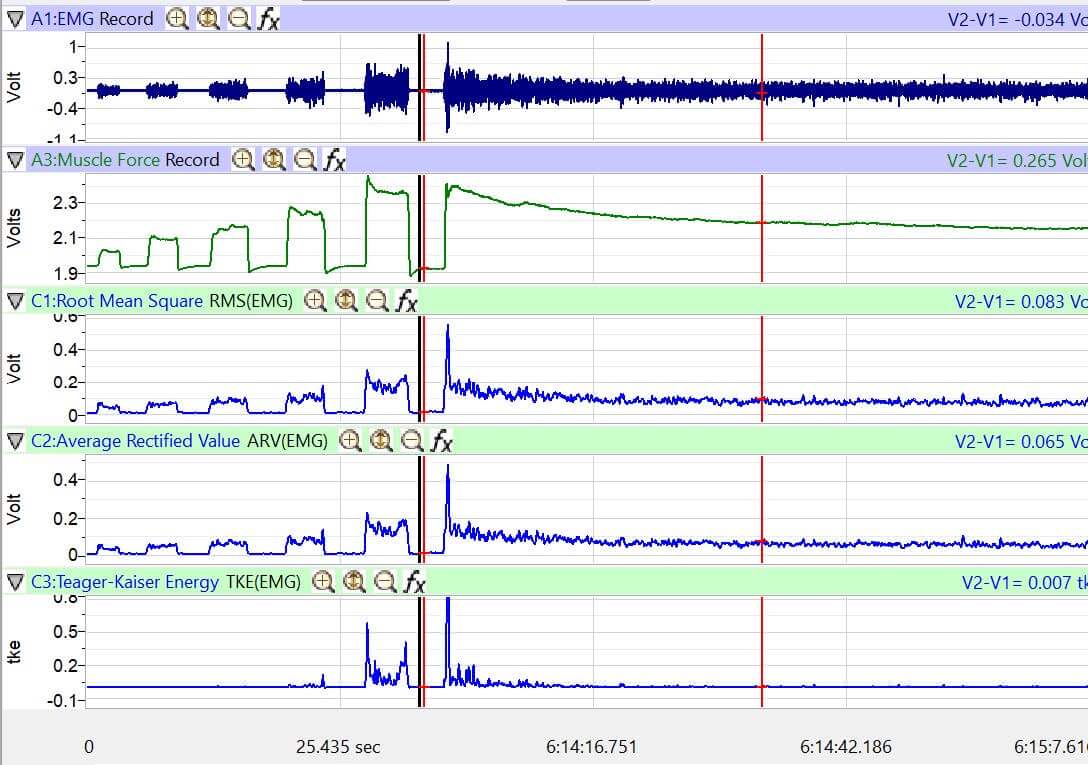Zoom in on the Teager-Kaiser Energy channel

click(321, 582)
